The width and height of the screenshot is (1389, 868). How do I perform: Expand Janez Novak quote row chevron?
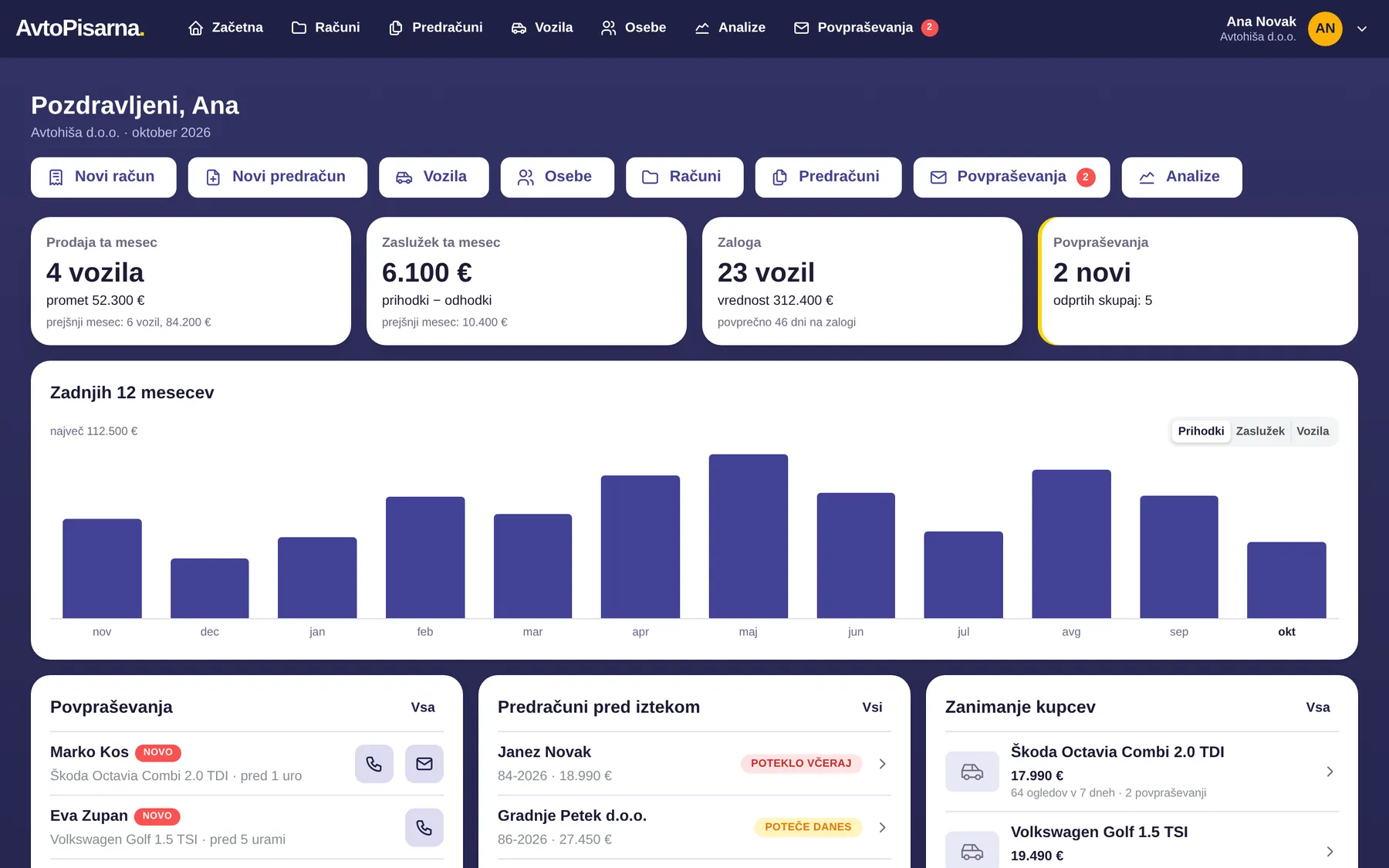point(882,764)
